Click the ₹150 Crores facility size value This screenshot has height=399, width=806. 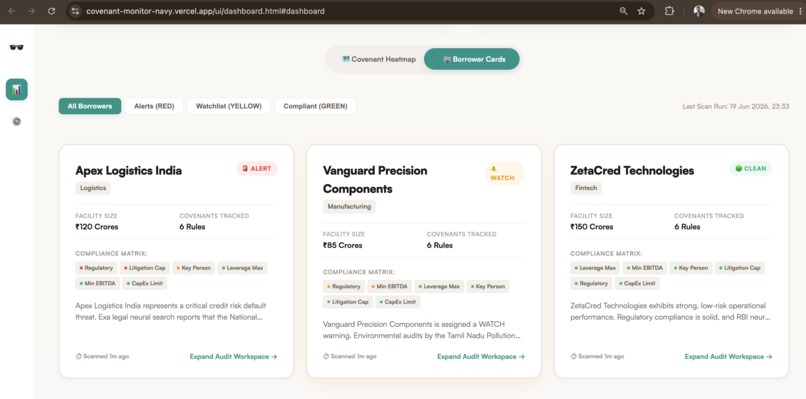tap(592, 227)
